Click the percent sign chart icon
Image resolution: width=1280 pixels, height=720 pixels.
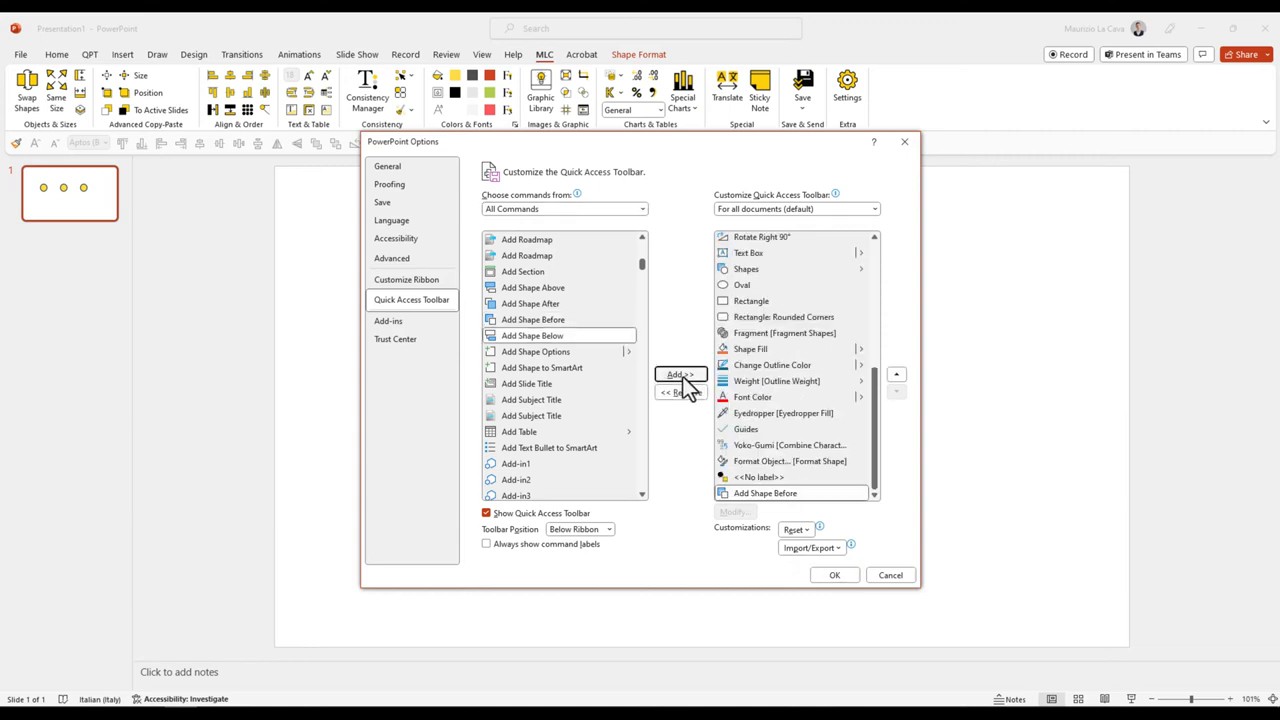click(636, 92)
